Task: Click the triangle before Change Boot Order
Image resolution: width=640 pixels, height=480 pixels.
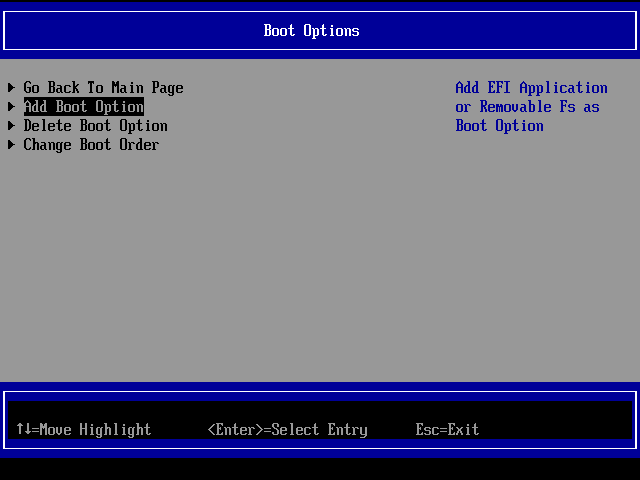Action: click(12, 145)
